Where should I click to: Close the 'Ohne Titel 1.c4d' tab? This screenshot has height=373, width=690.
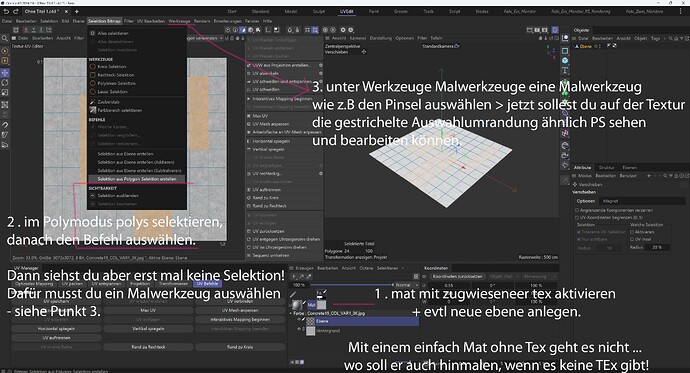(66, 11)
